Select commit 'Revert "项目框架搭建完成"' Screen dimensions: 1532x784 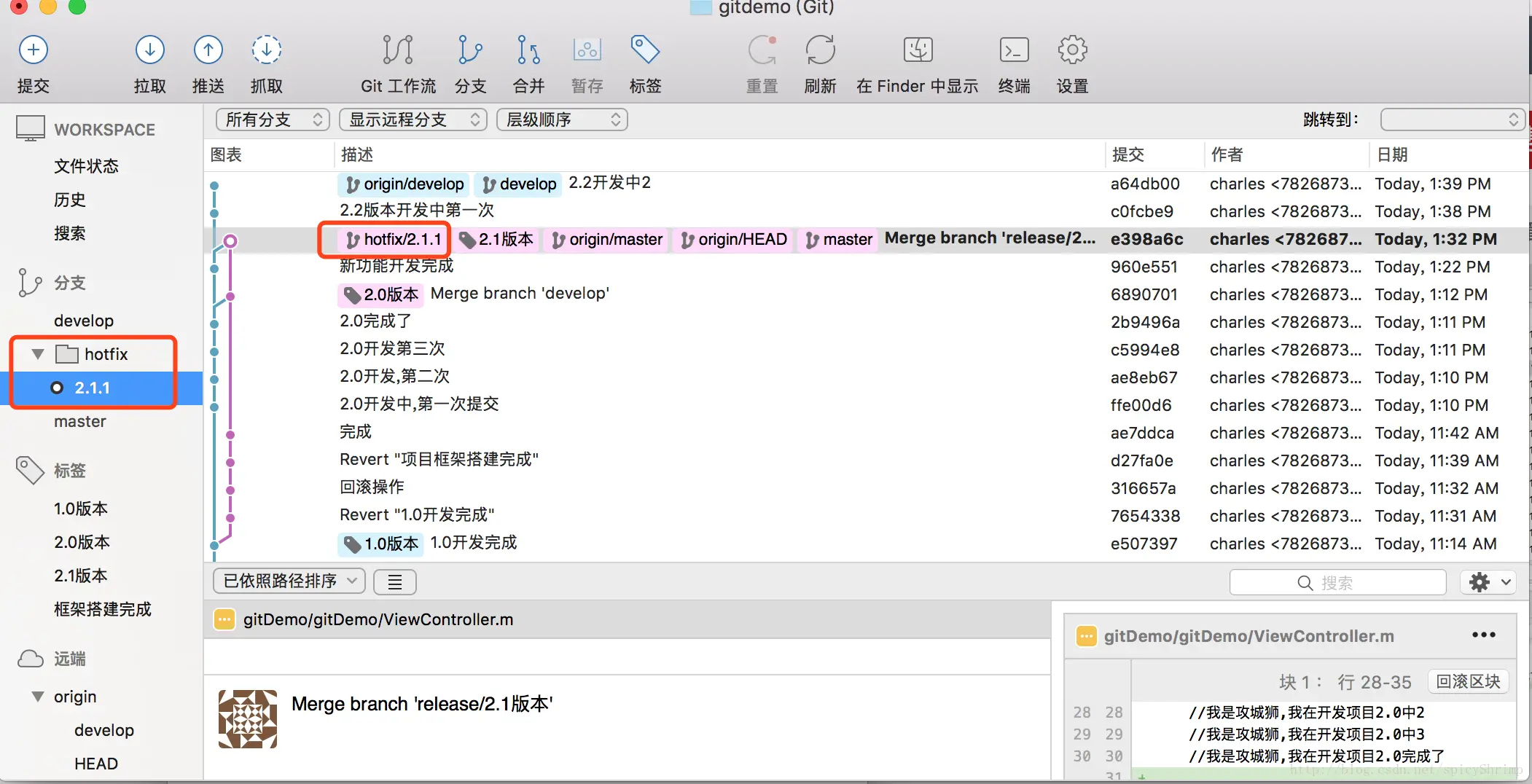point(867,460)
